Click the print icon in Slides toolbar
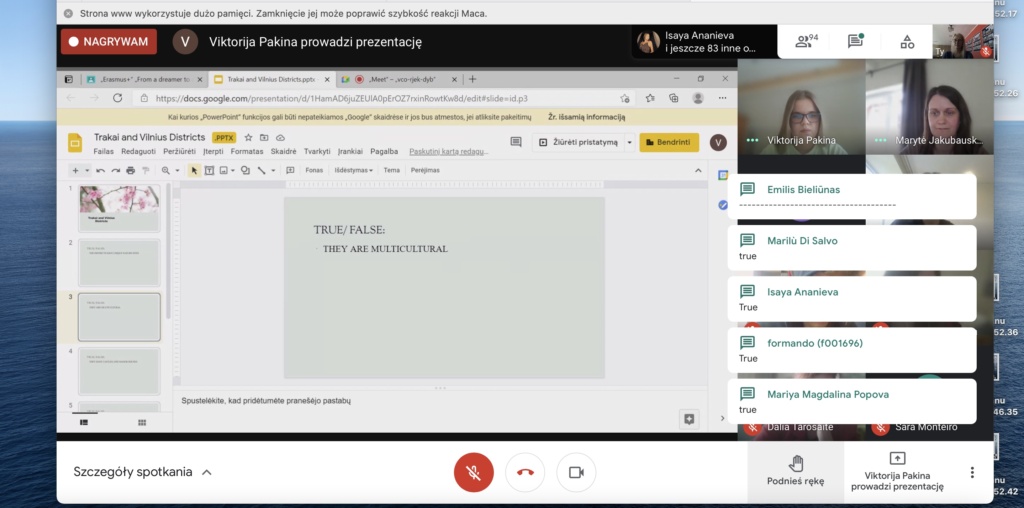1024x508 pixels. (130, 171)
